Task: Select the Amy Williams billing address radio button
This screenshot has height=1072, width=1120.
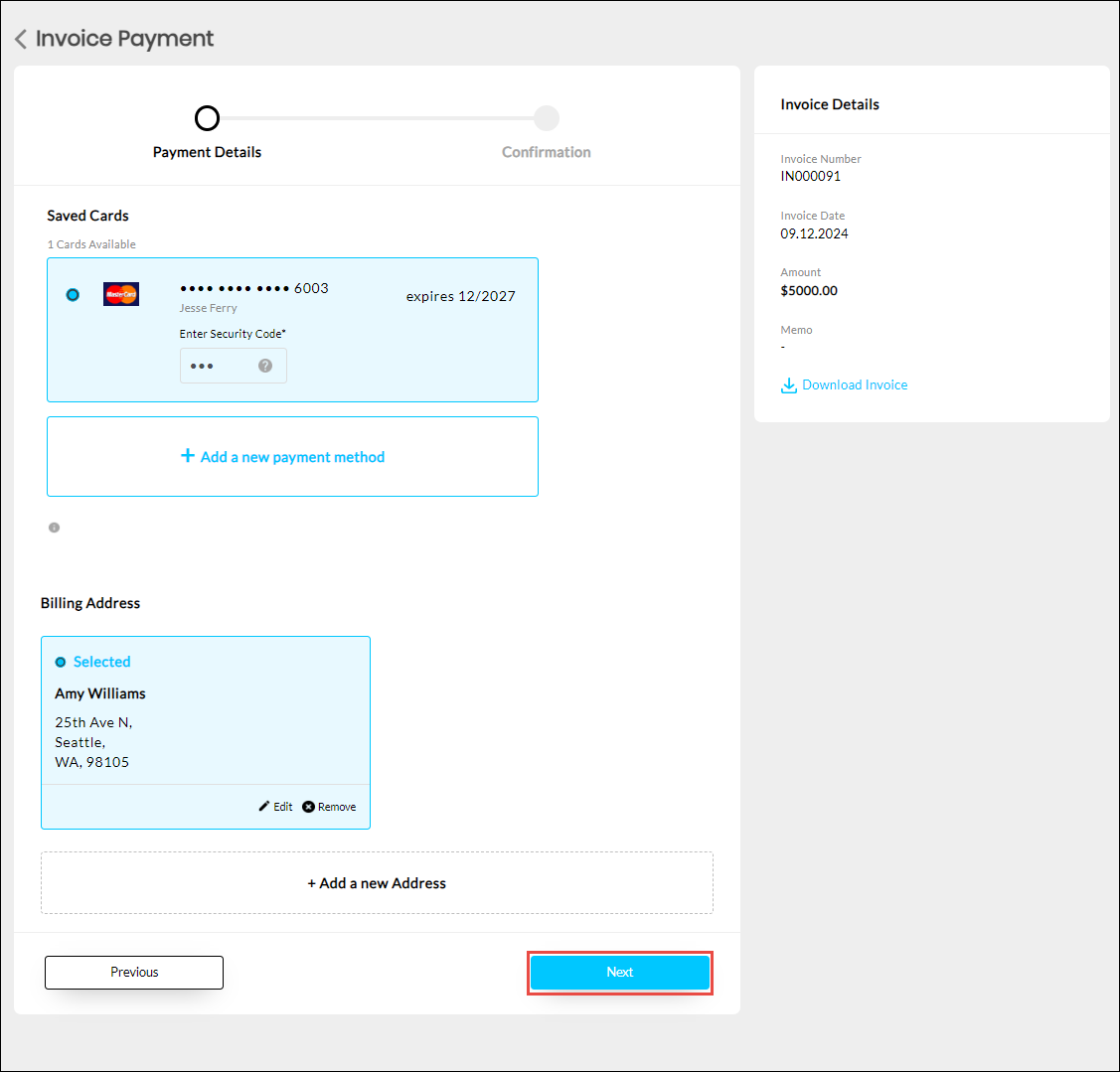Action: 61,662
